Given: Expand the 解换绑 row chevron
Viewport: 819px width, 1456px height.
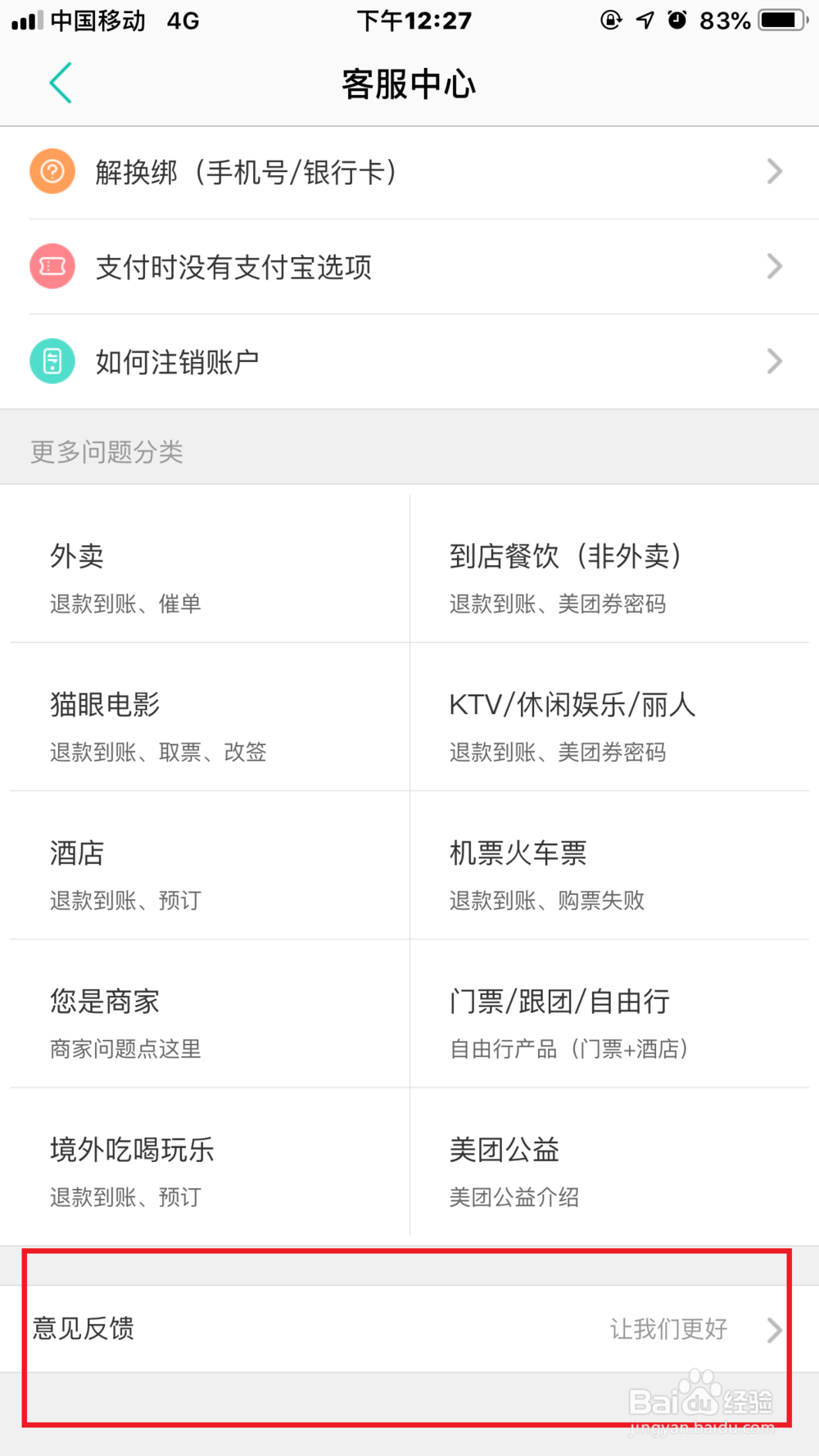Looking at the screenshot, I should coord(775,171).
